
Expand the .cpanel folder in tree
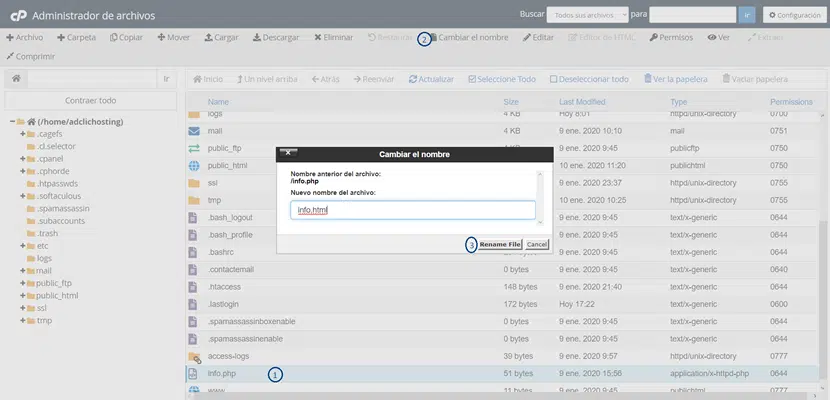[x=22, y=159]
